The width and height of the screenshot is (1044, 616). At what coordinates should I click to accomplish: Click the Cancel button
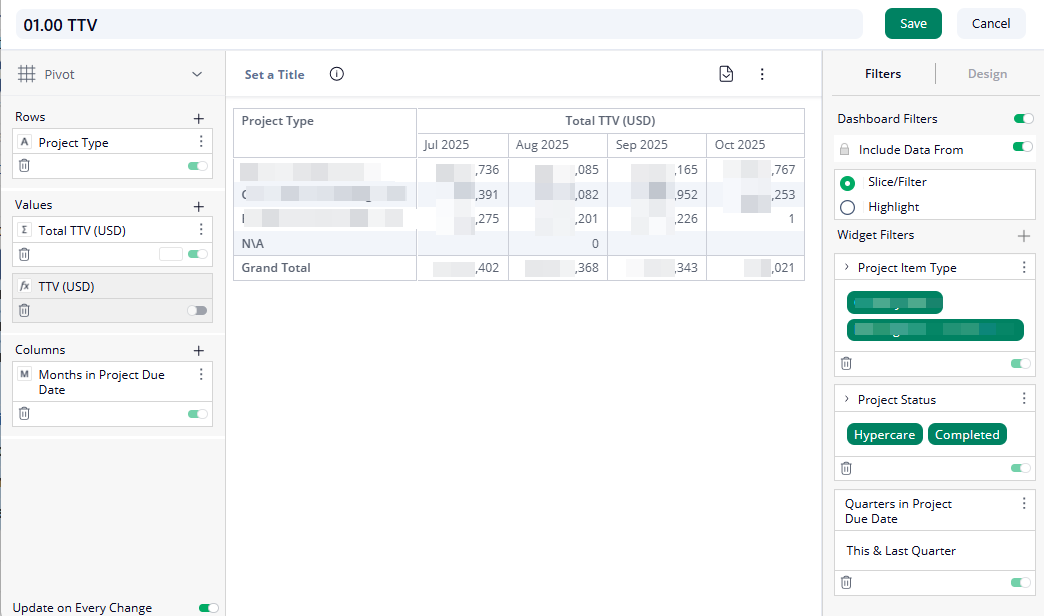[990, 24]
